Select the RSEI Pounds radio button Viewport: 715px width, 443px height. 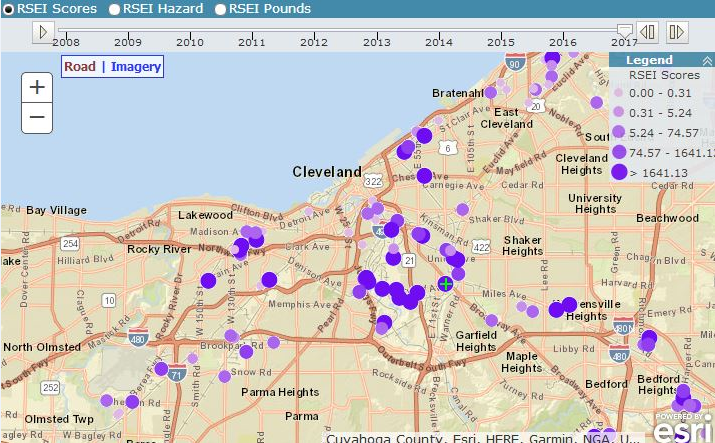220,9
